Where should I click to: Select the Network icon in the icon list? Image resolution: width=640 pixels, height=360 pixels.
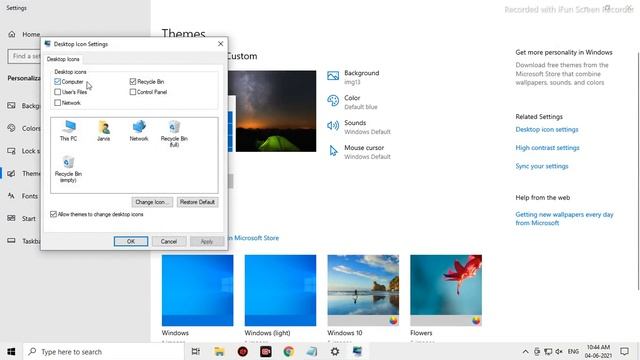139,131
